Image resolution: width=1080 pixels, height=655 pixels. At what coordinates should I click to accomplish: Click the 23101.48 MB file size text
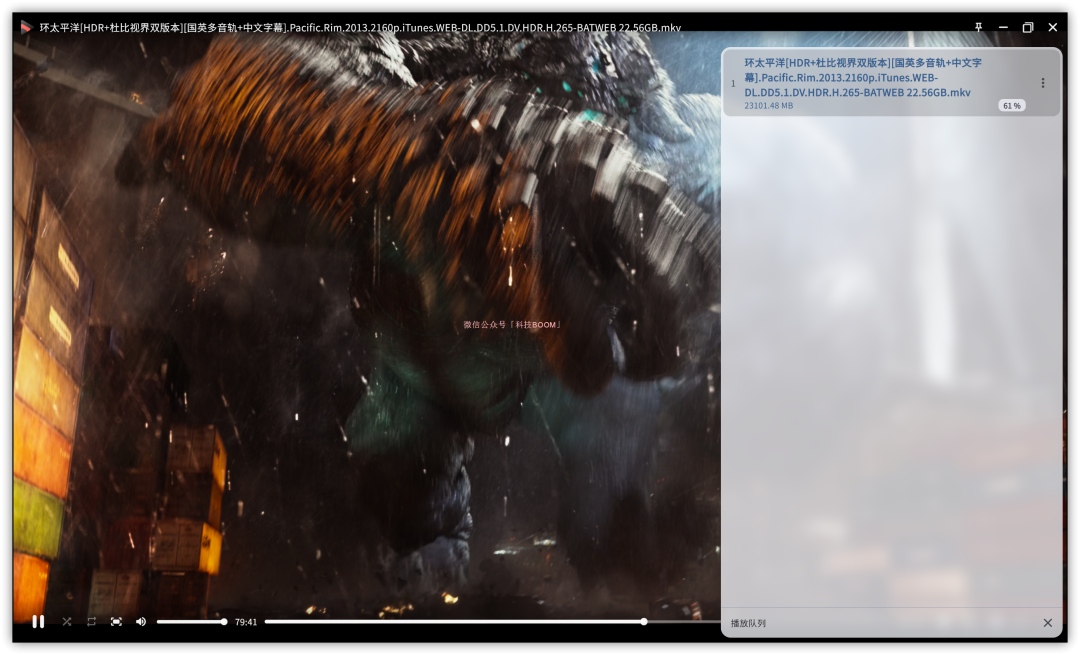pyautogui.click(x=769, y=105)
